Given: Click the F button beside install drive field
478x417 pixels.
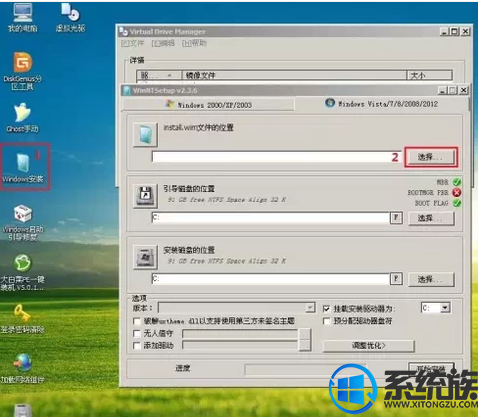Looking at the screenshot, I should [x=396, y=279].
